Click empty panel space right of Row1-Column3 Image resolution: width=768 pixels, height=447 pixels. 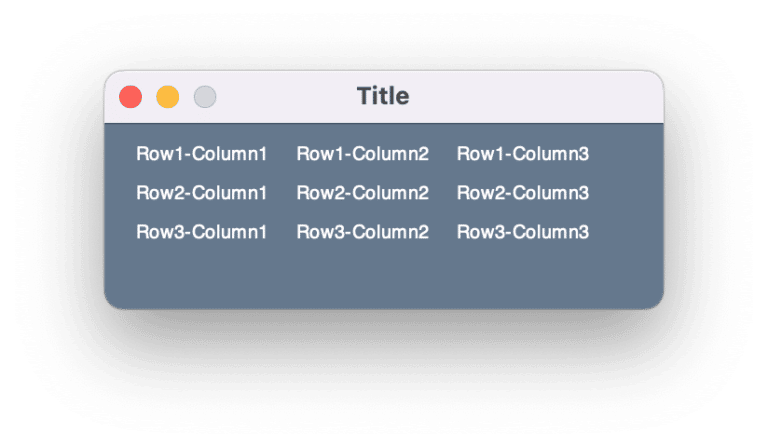point(627,154)
